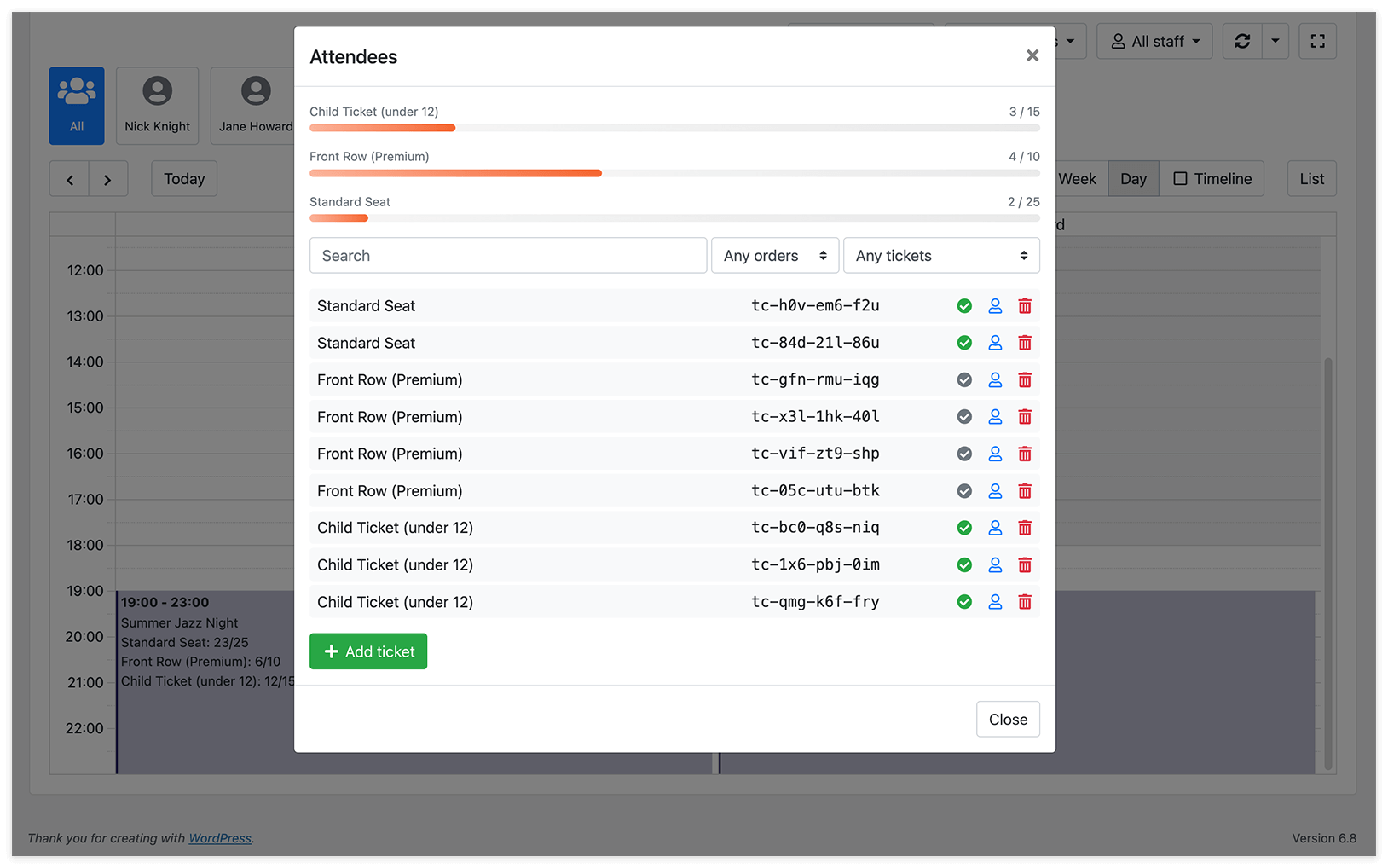Switch to Timeline view
Image resolution: width=1388 pixels, height=868 pixels.
(1212, 179)
